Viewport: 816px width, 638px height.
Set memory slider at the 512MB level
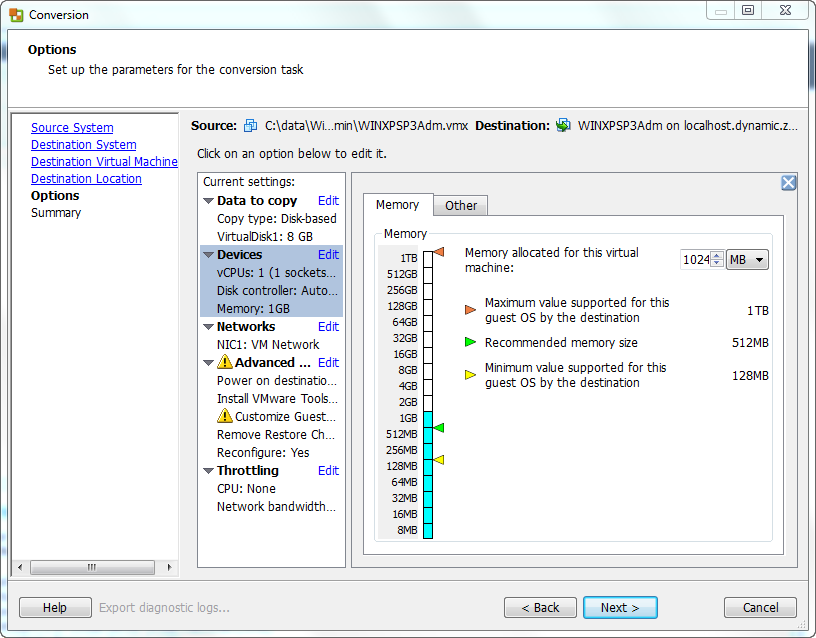click(428, 434)
